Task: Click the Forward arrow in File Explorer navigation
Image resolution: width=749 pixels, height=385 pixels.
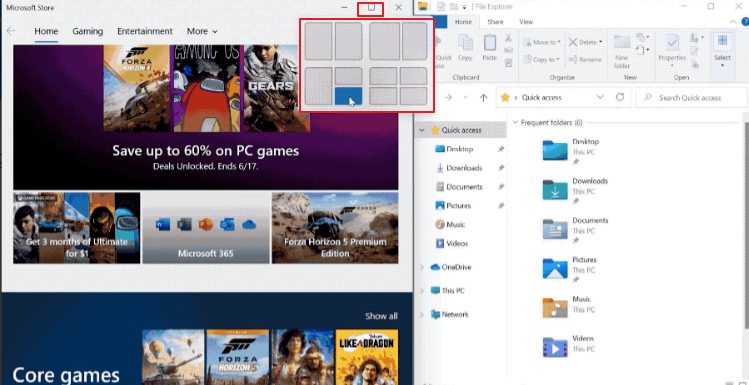Action: click(448, 97)
